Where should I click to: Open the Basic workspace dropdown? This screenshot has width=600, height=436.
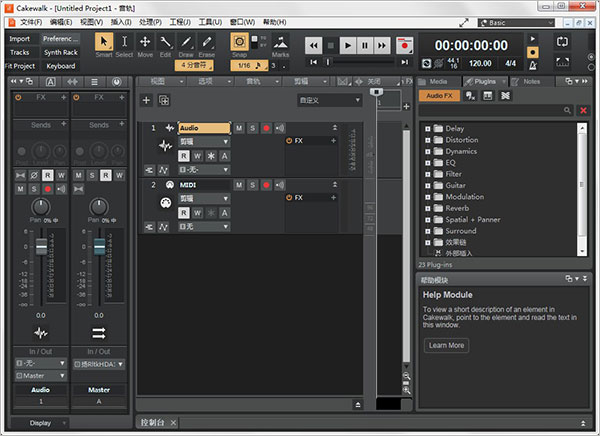pos(516,23)
